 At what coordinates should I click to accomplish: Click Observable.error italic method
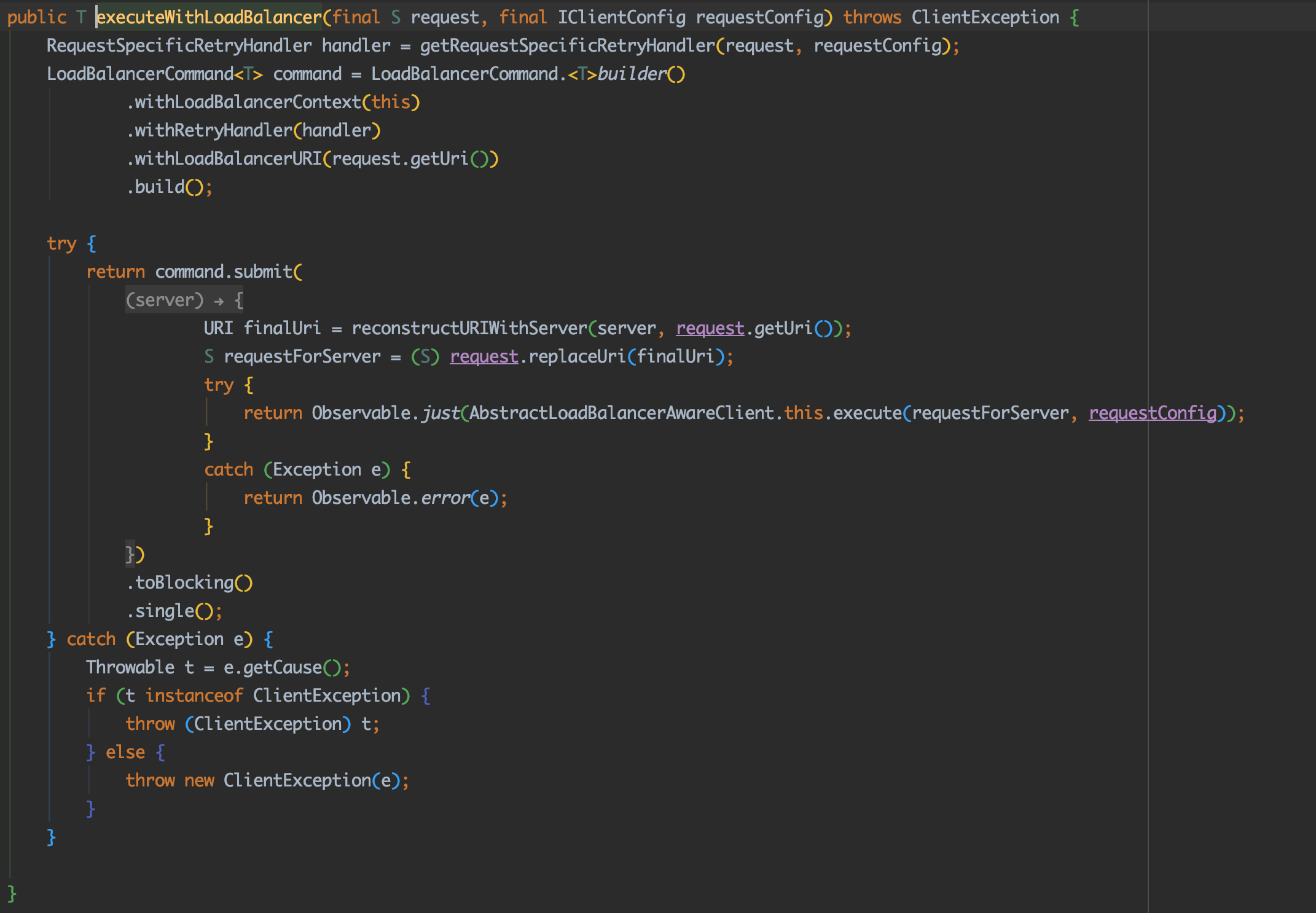pos(445,498)
